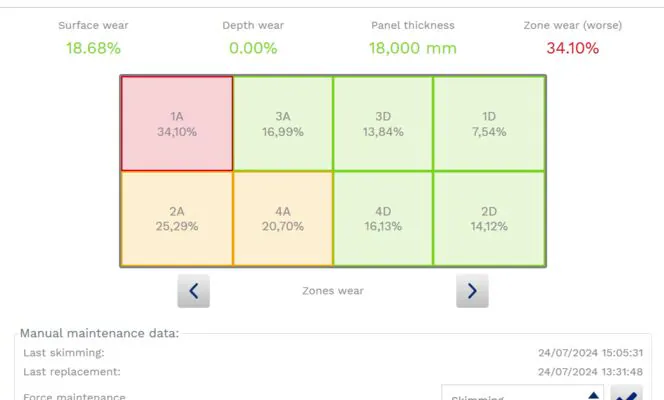This screenshot has height=400, width=664.
Task: Open the Skimming maintenance type dropdown
Action: point(523,396)
